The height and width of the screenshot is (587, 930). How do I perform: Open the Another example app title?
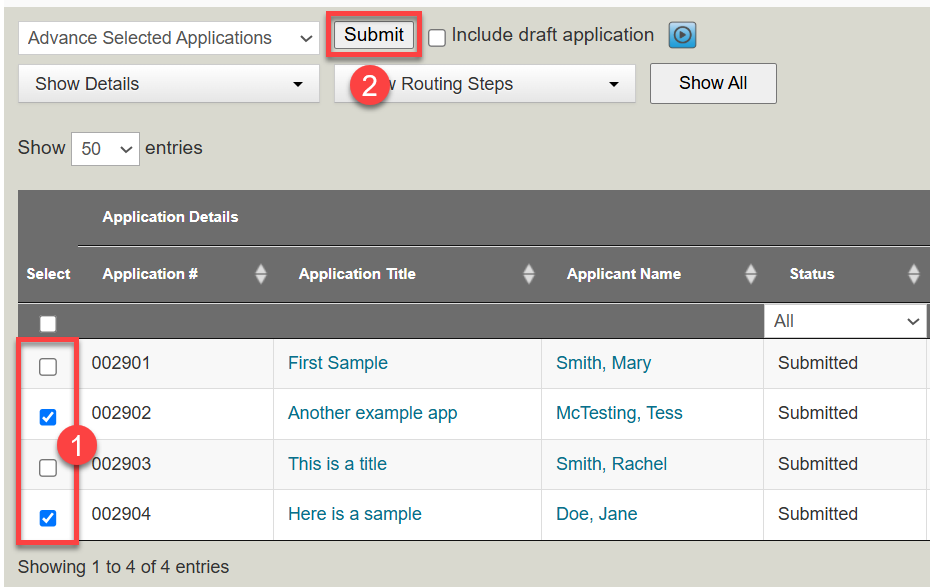[373, 413]
